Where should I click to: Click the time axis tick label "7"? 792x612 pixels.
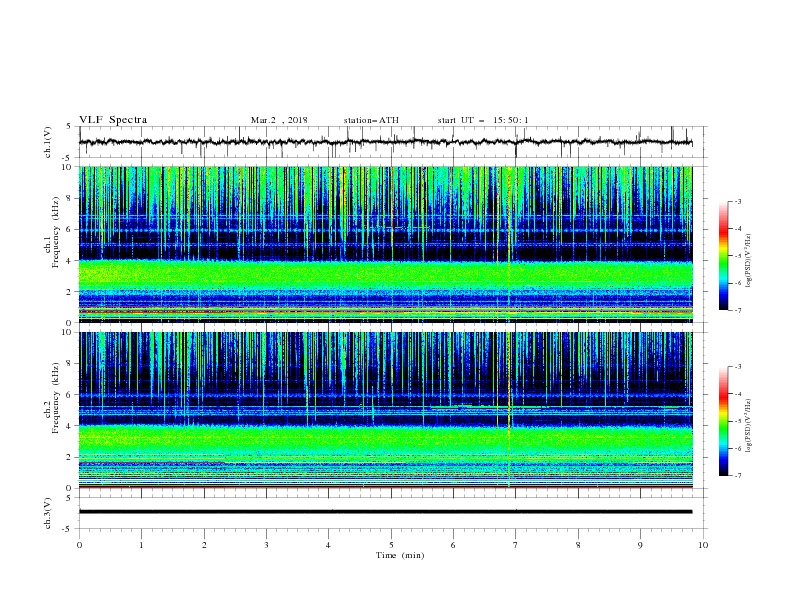point(516,545)
